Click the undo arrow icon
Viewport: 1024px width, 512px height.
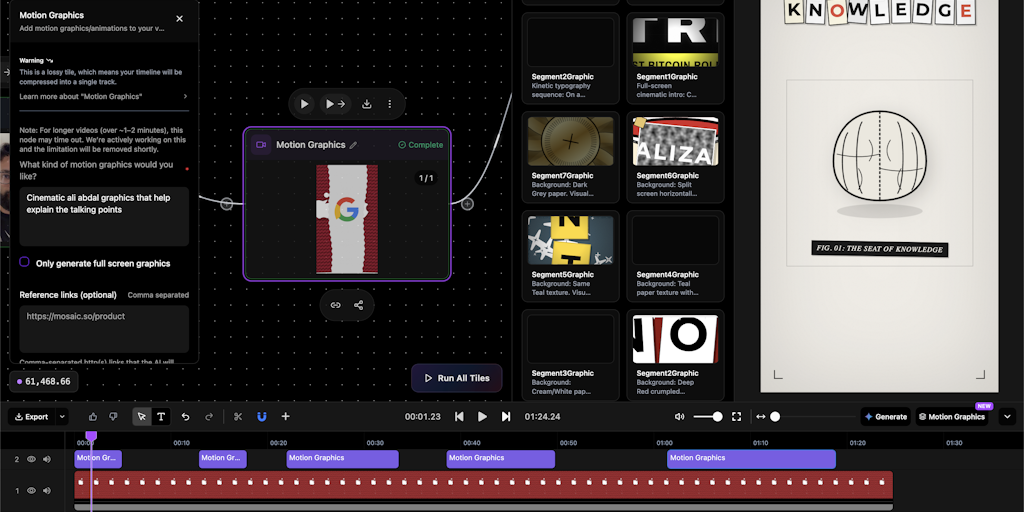click(185, 417)
